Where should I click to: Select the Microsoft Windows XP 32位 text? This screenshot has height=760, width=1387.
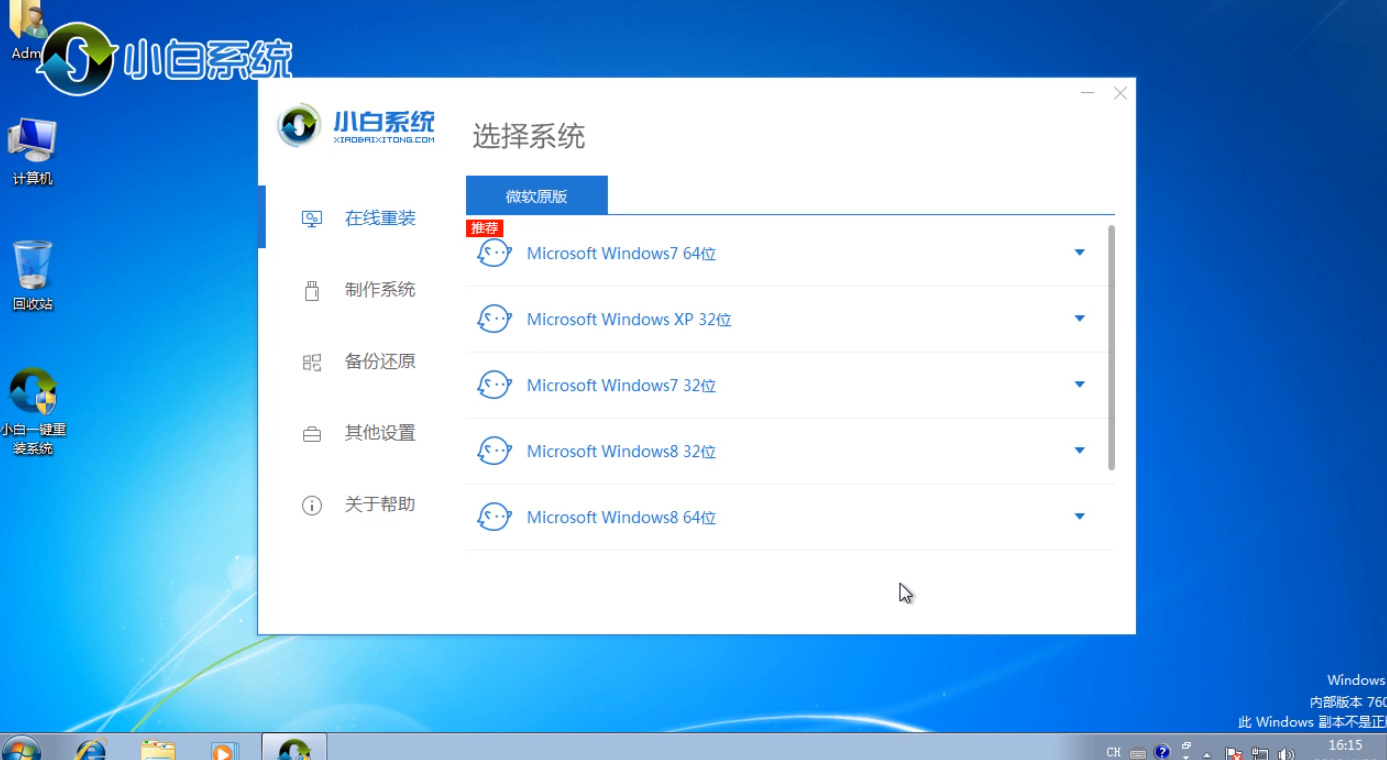tap(629, 320)
